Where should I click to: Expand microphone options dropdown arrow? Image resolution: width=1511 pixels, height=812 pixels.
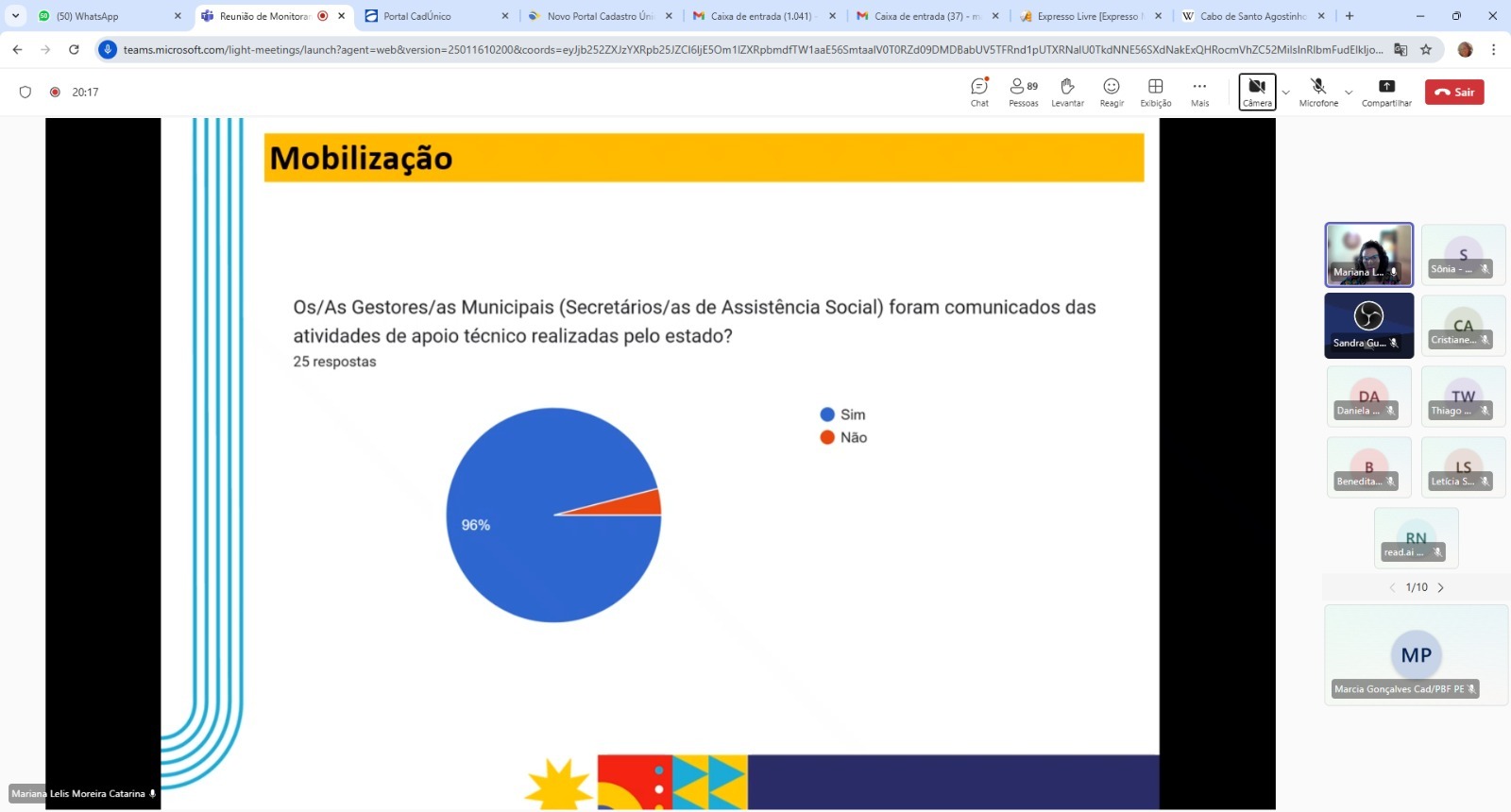click(1349, 93)
